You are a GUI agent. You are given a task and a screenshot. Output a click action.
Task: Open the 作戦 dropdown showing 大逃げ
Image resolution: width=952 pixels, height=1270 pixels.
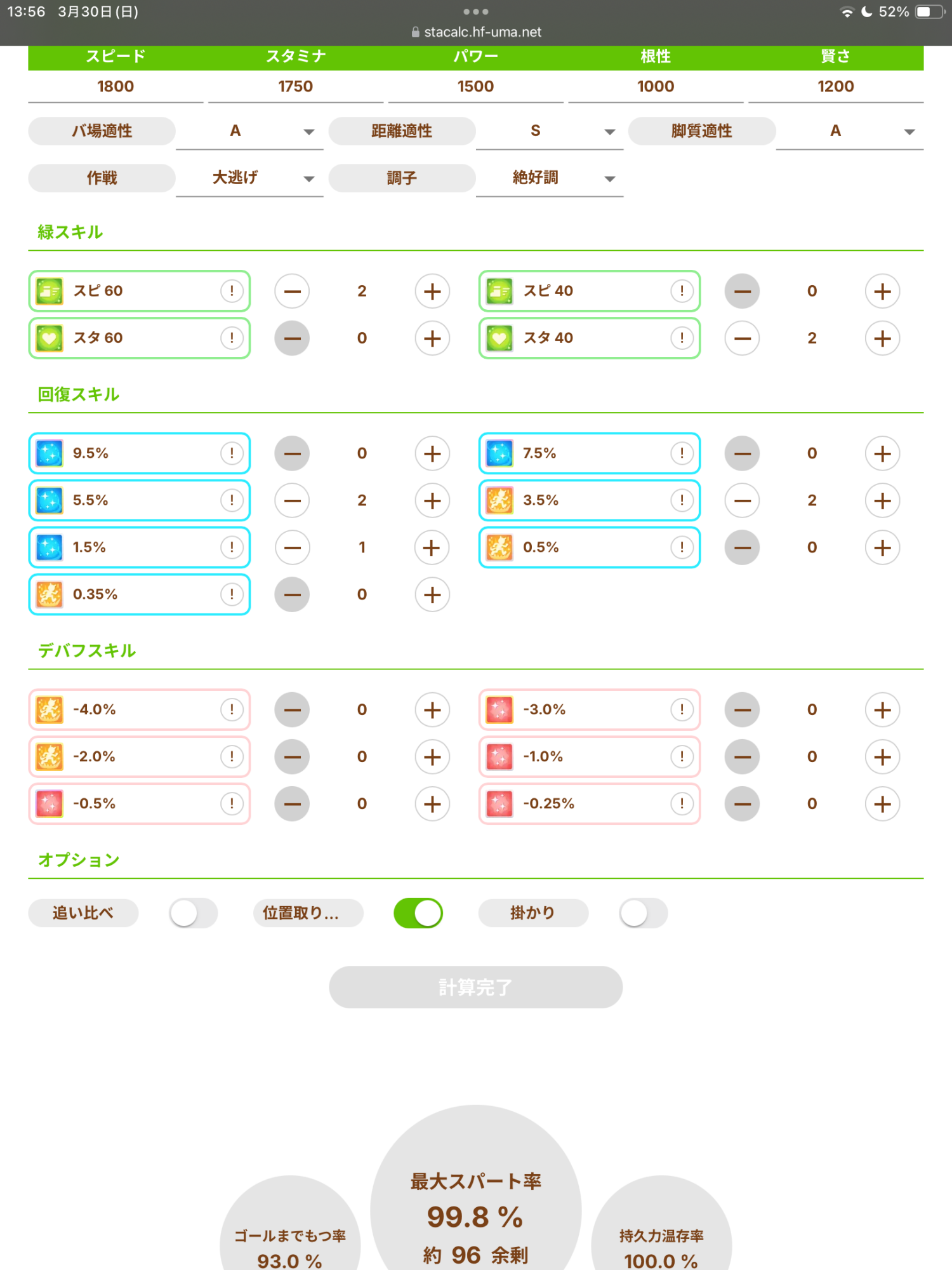pos(249,178)
